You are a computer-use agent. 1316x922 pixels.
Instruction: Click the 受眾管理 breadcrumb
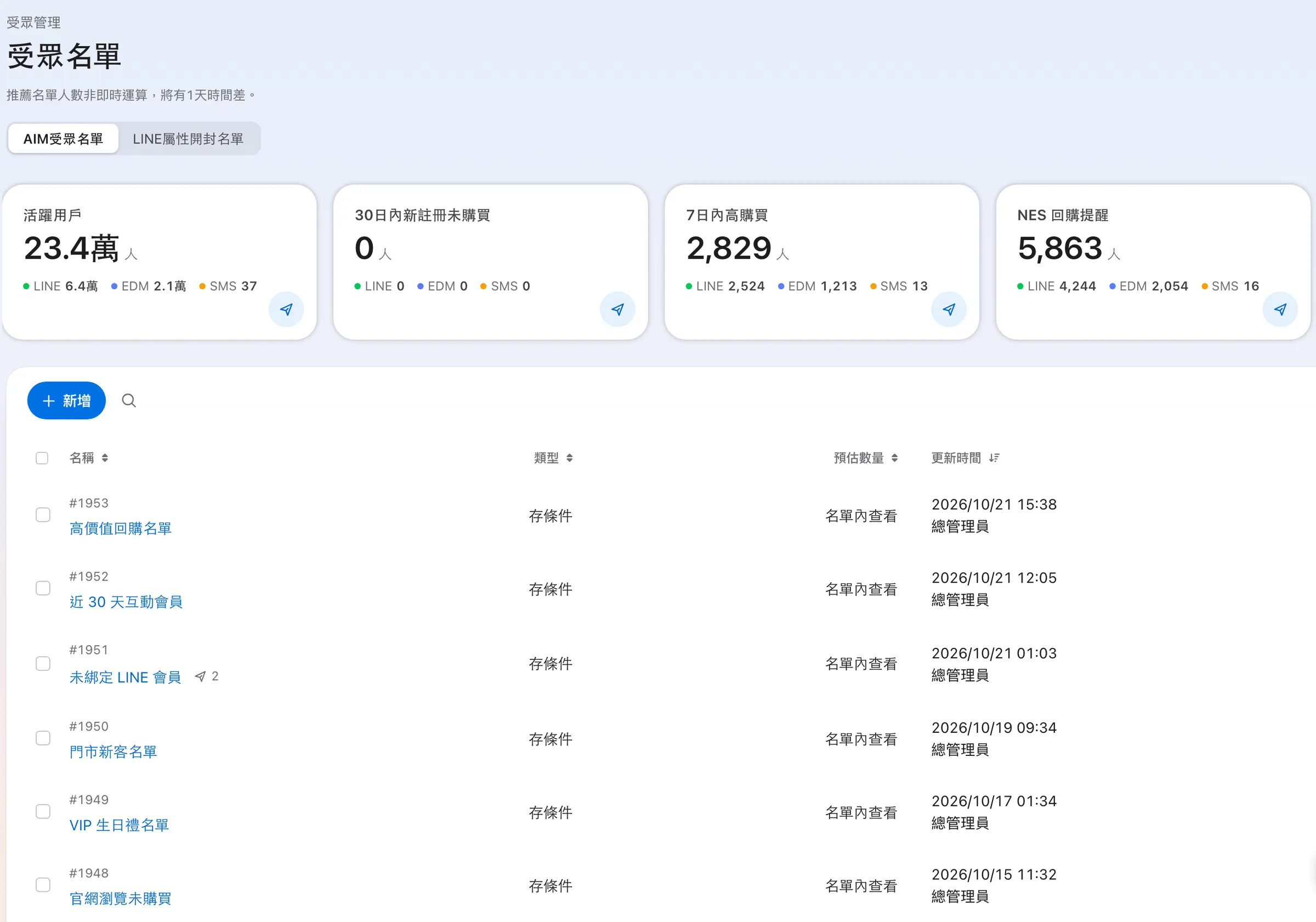tap(33, 22)
